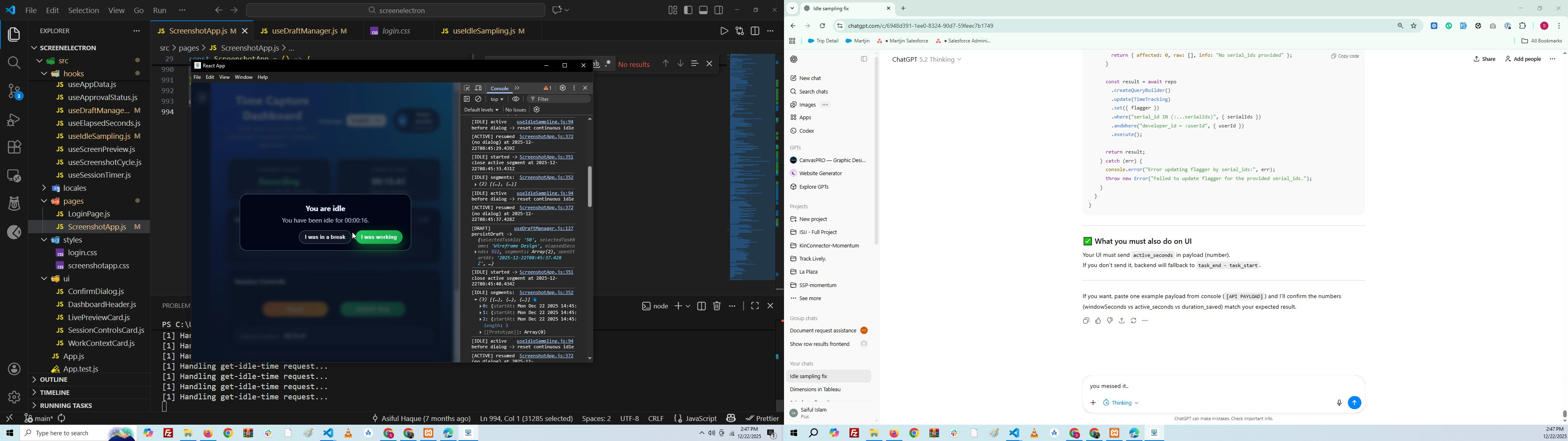Toggle live expression eye in console

click(x=516, y=99)
